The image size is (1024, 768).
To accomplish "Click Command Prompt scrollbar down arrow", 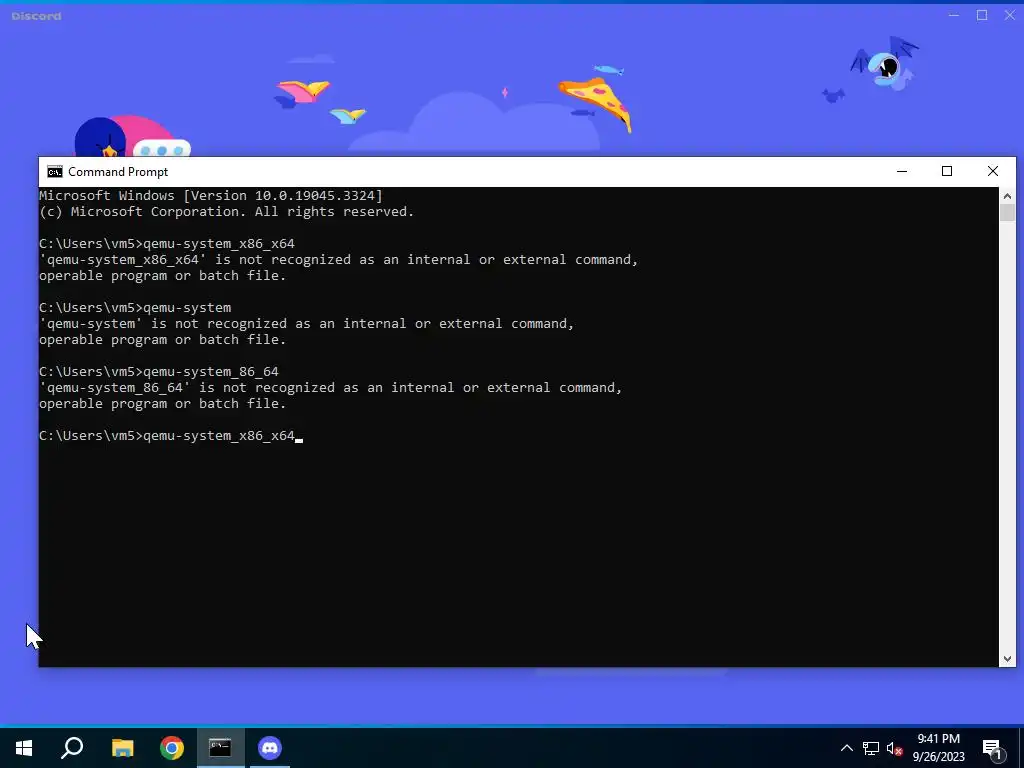I will point(1007,659).
